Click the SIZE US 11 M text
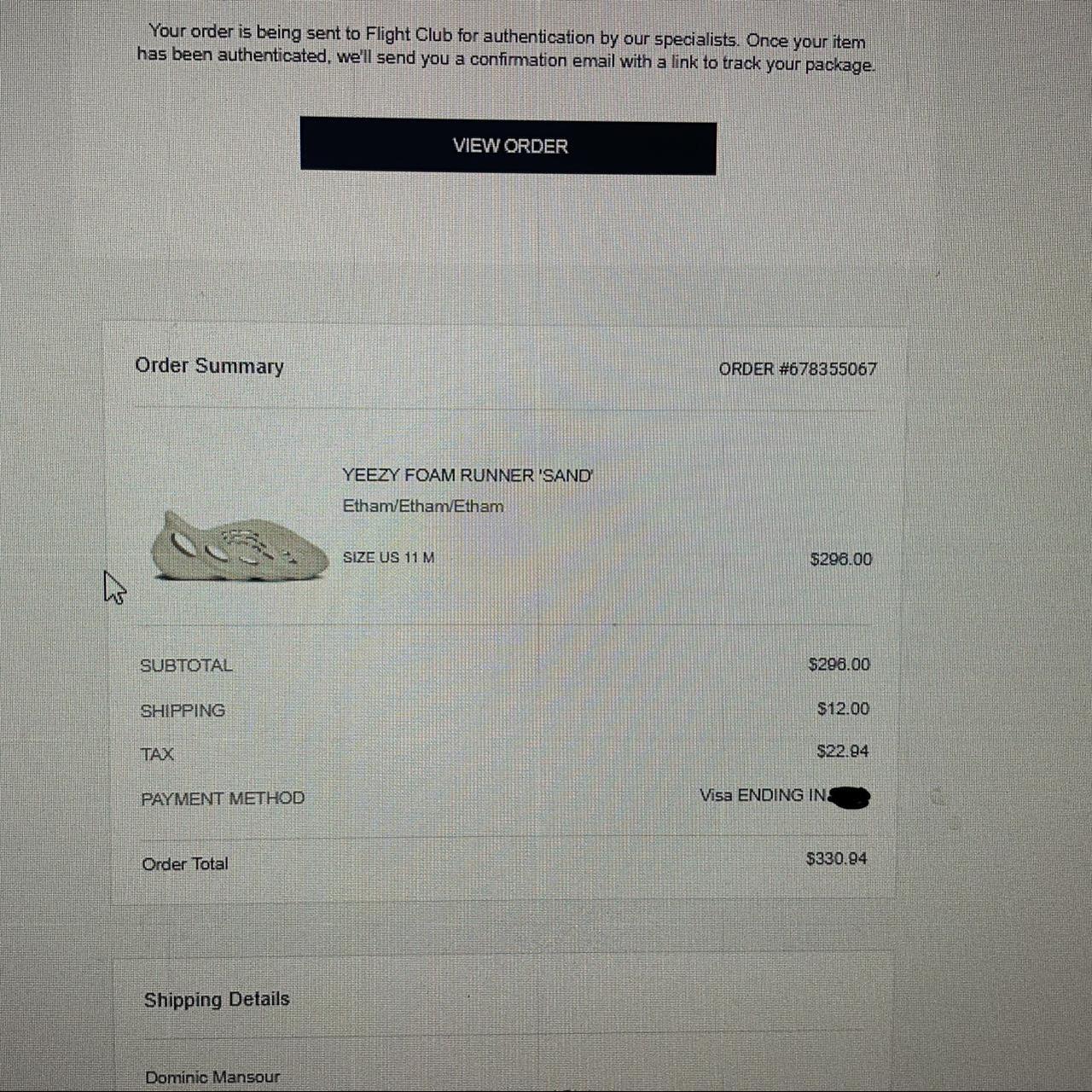The height and width of the screenshot is (1092, 1092). tap(388, 557)
